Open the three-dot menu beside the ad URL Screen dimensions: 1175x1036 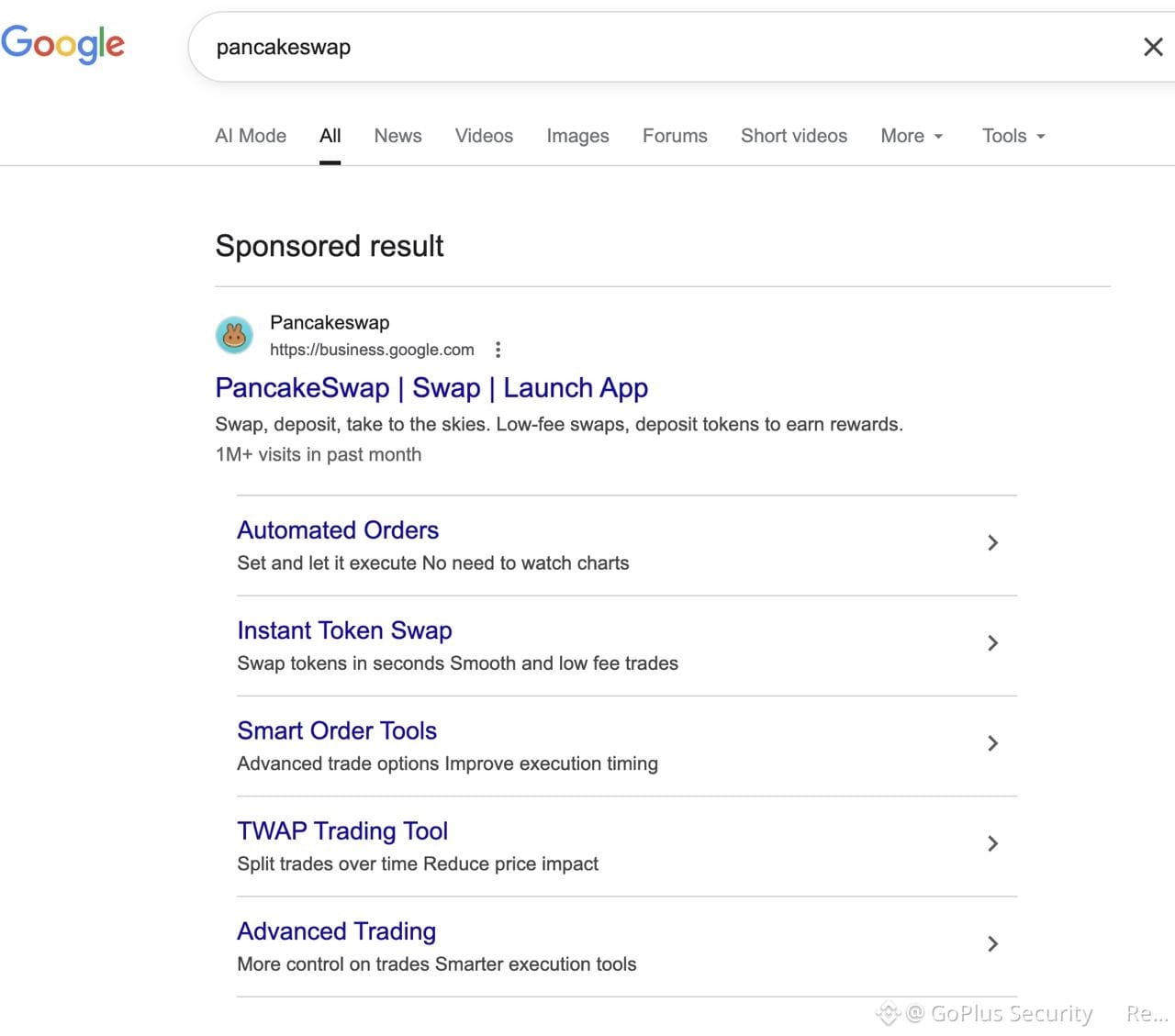(x=498, y=350)
